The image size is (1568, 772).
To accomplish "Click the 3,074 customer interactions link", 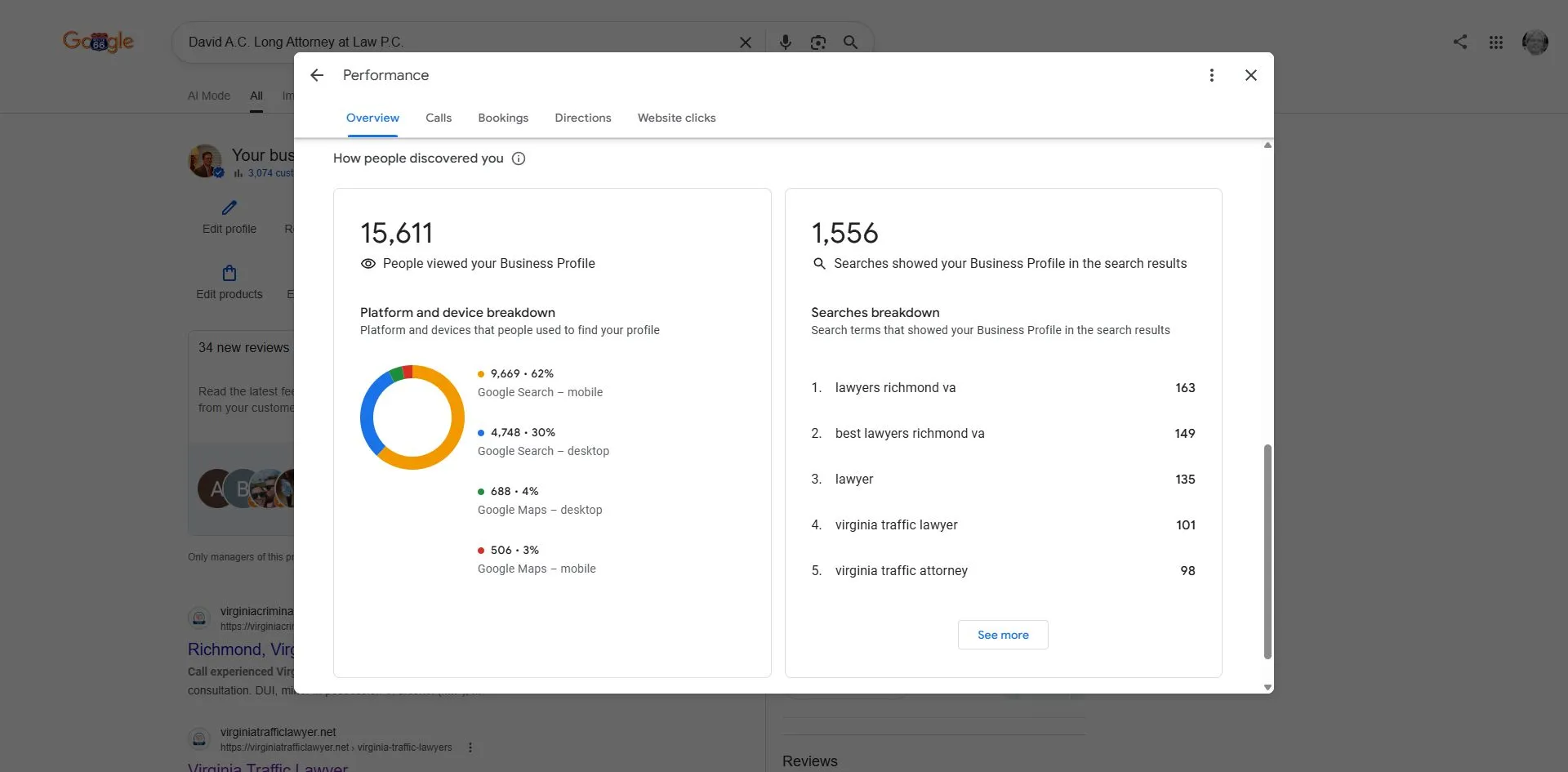I will (270, 173).
